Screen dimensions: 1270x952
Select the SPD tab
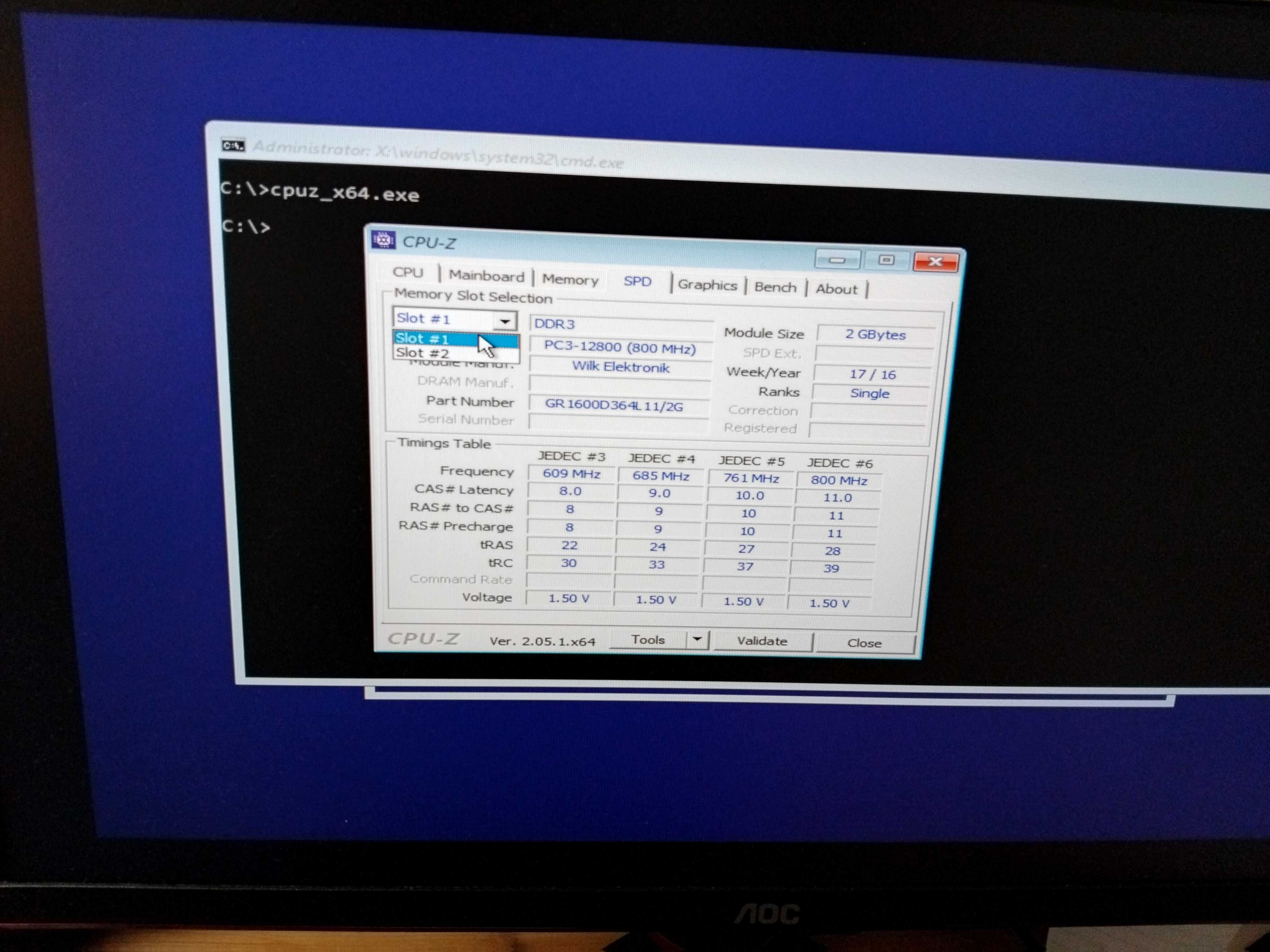click(637, 281)
